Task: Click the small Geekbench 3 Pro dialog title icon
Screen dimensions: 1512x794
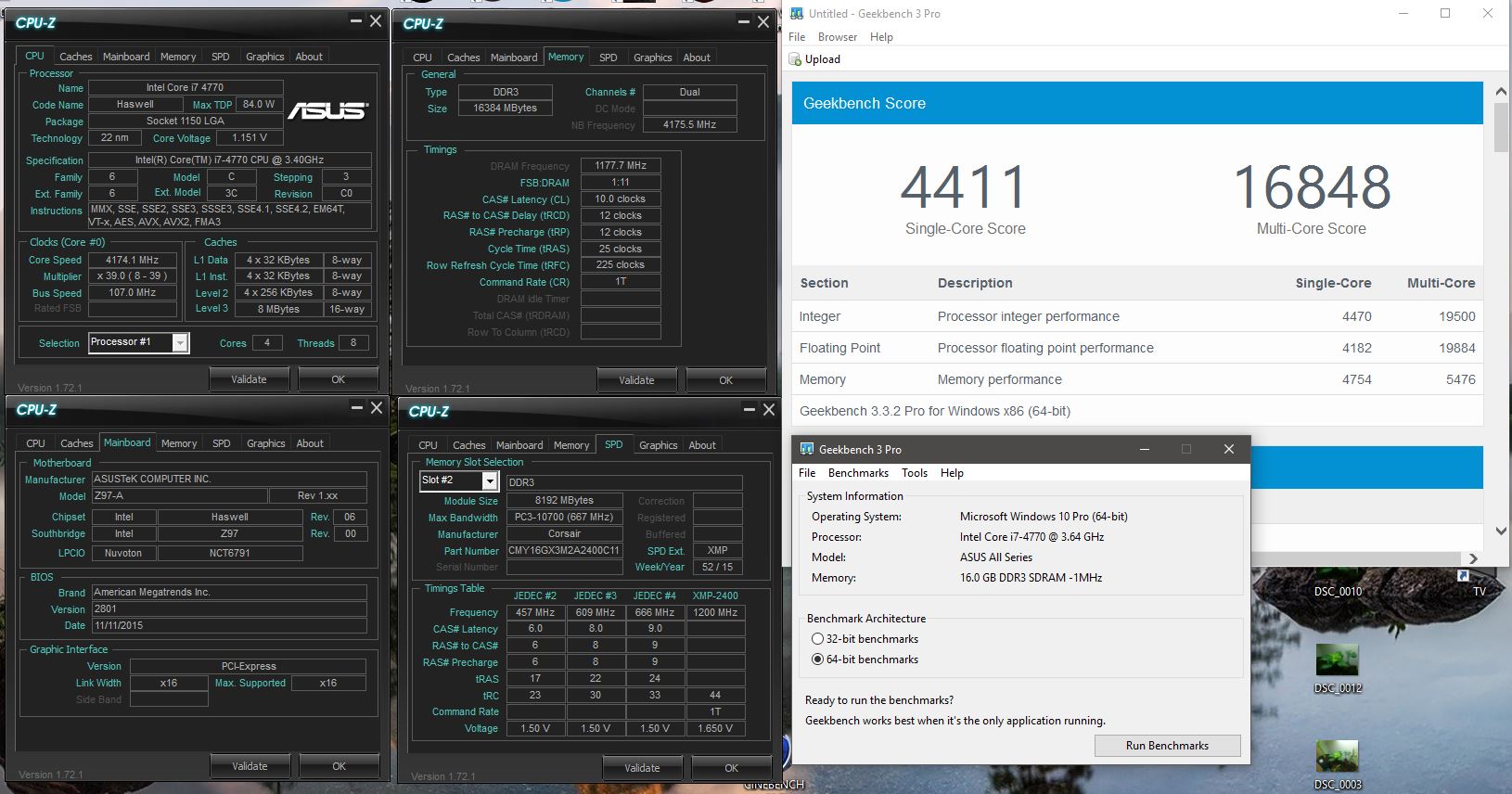Action: point(807,449)
